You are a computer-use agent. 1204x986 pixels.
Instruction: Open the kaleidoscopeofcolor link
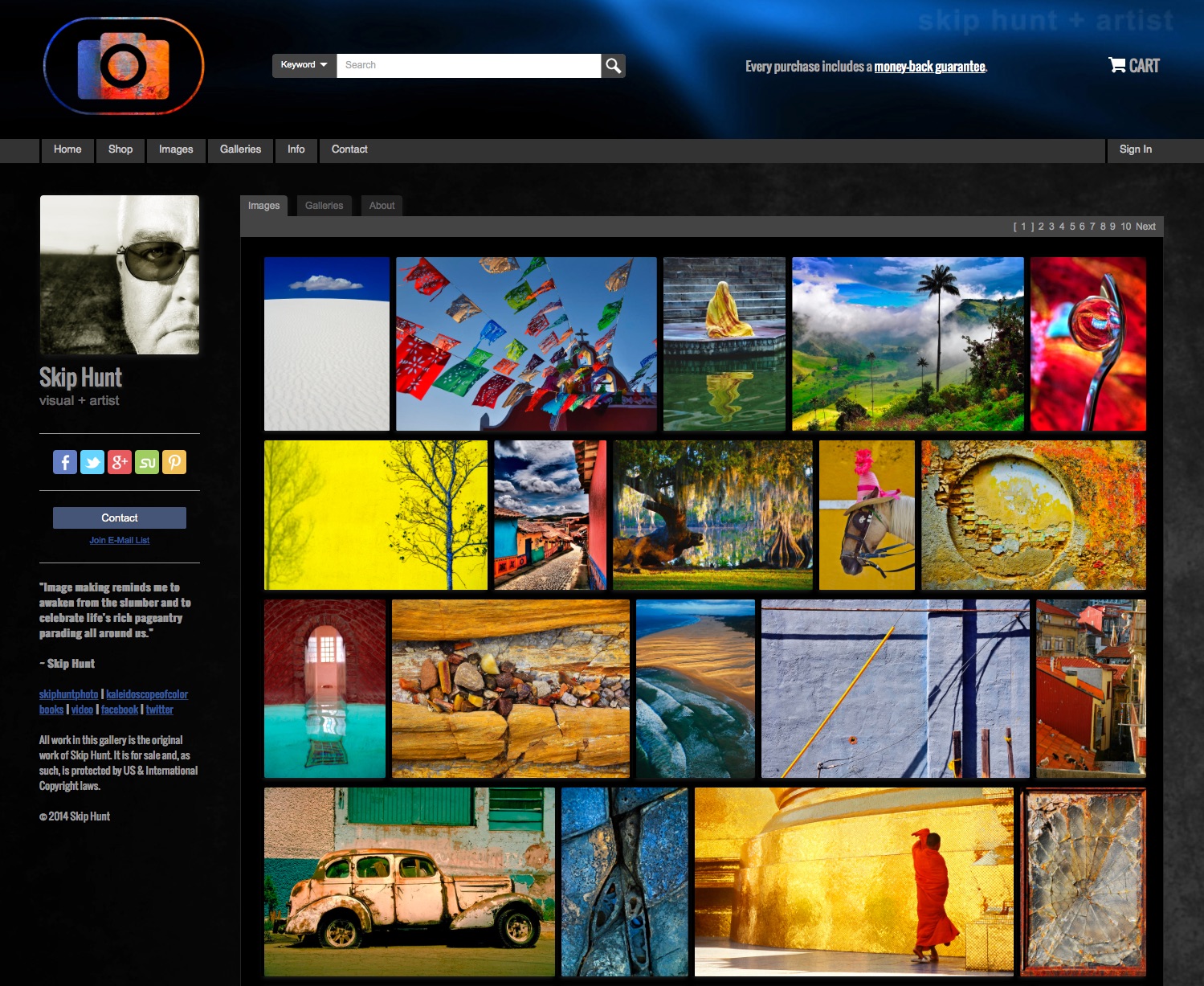147,694
